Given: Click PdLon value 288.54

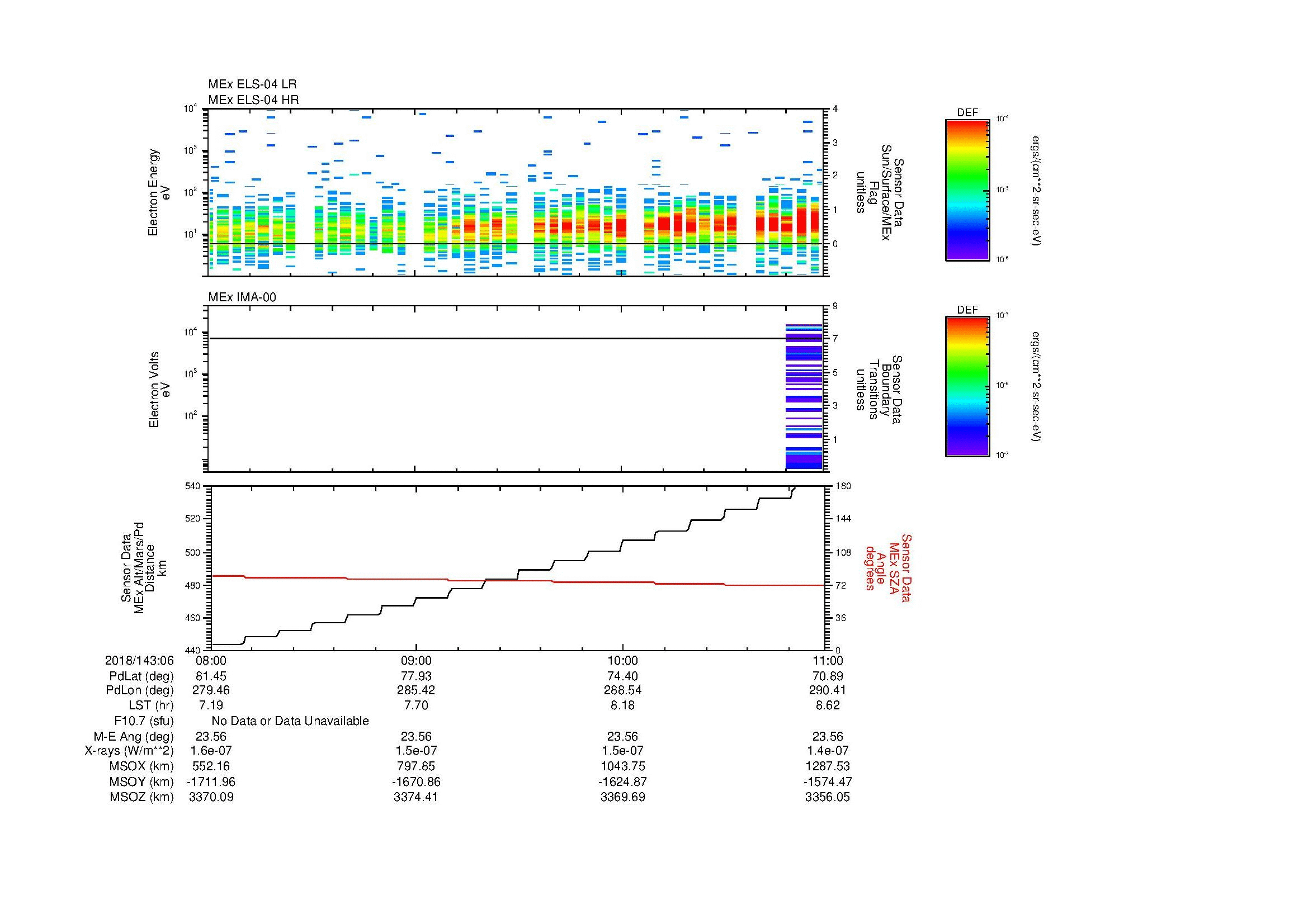Looking at the screenshot, I should [622, 690].
